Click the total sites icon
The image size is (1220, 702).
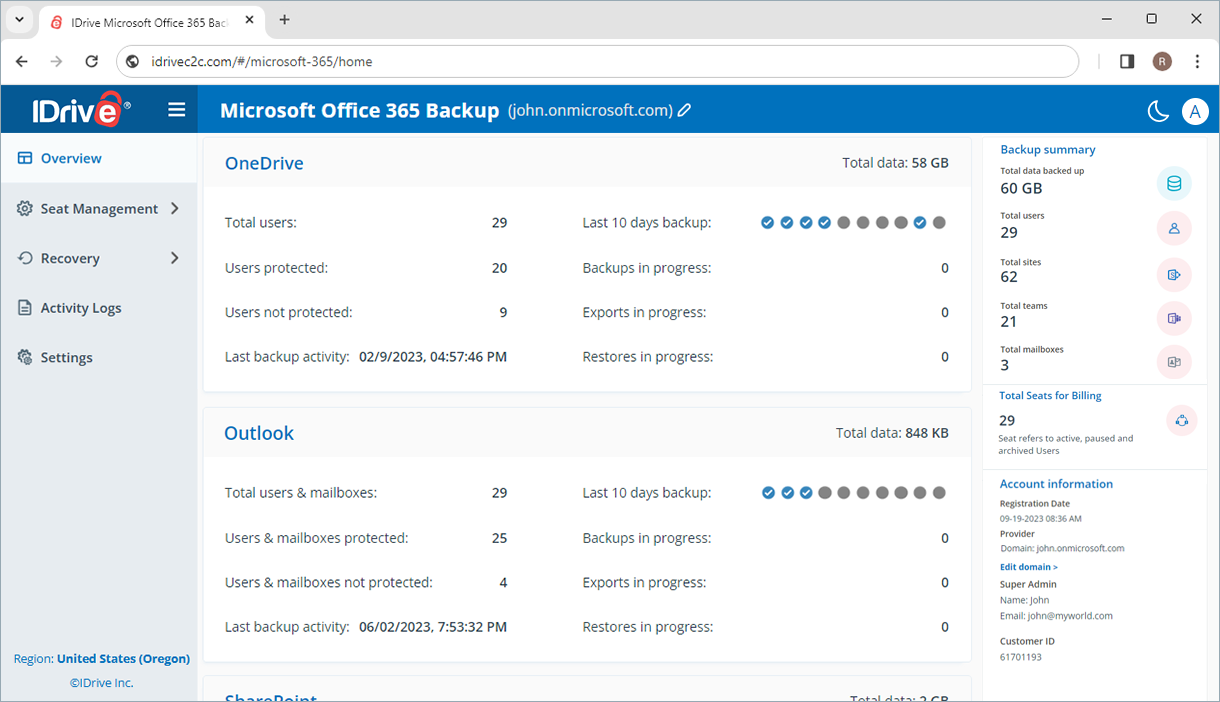point(1174,274)
